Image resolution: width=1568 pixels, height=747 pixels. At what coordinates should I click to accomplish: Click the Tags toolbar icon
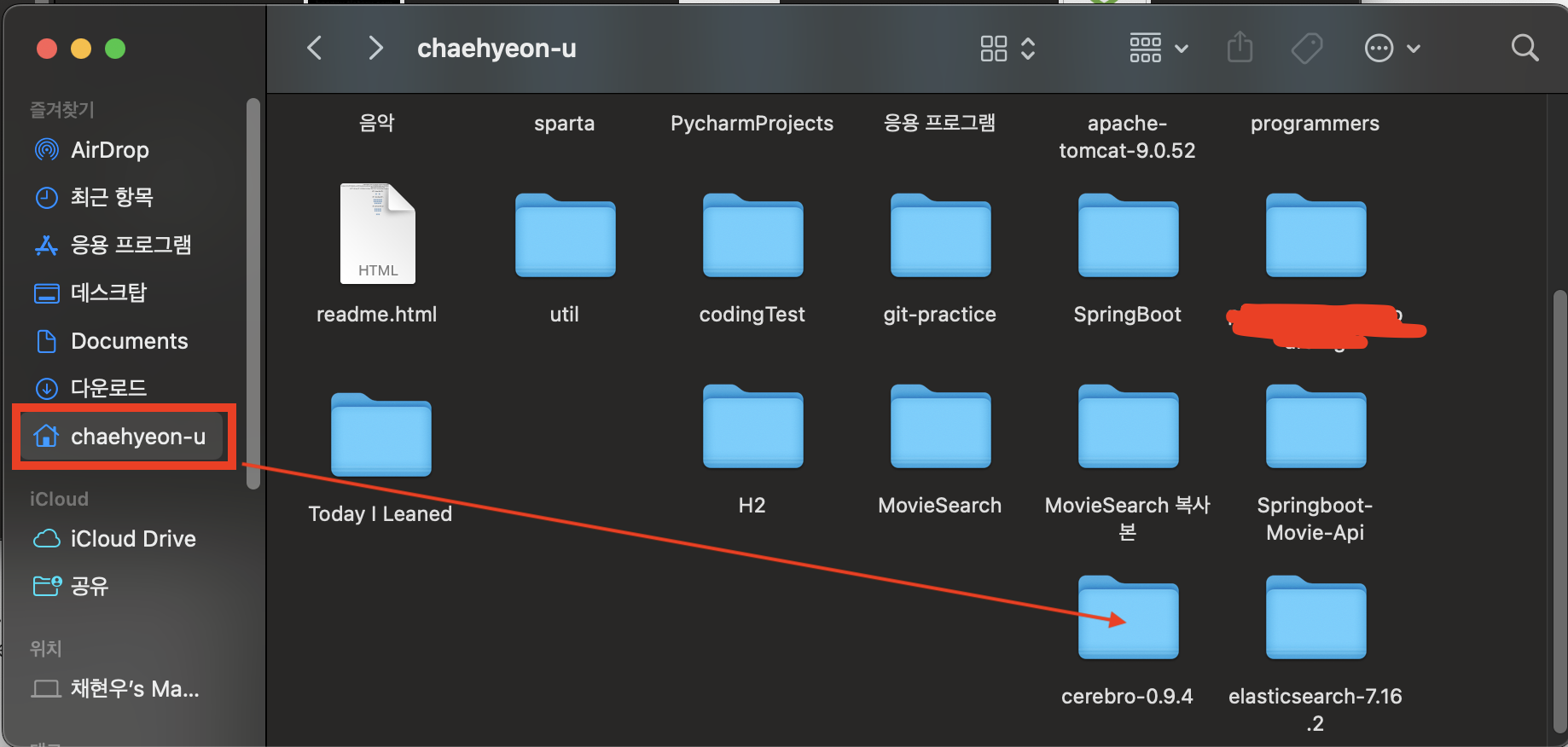coord(1307,49)
